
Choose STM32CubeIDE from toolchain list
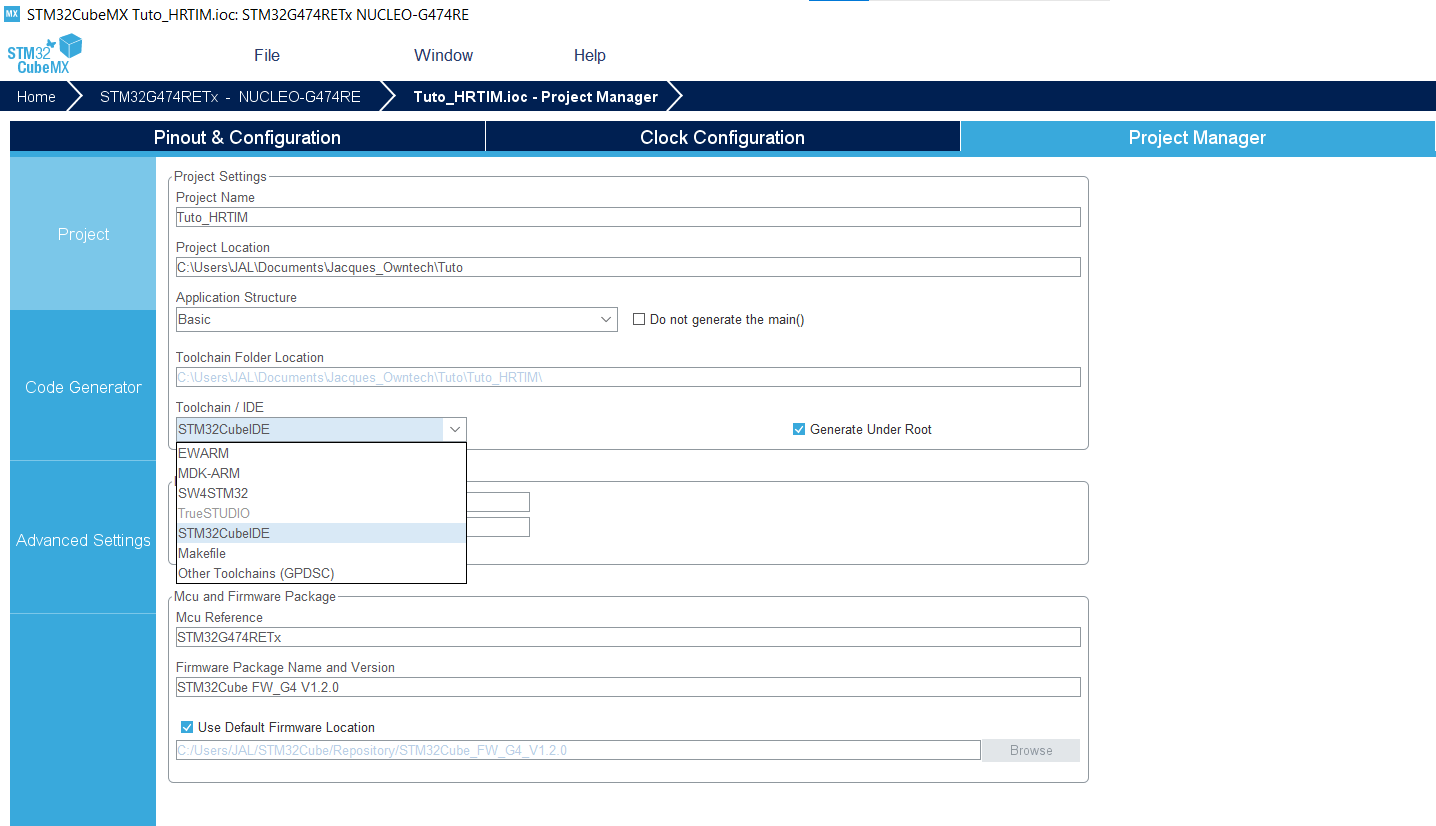click(321, 533)
